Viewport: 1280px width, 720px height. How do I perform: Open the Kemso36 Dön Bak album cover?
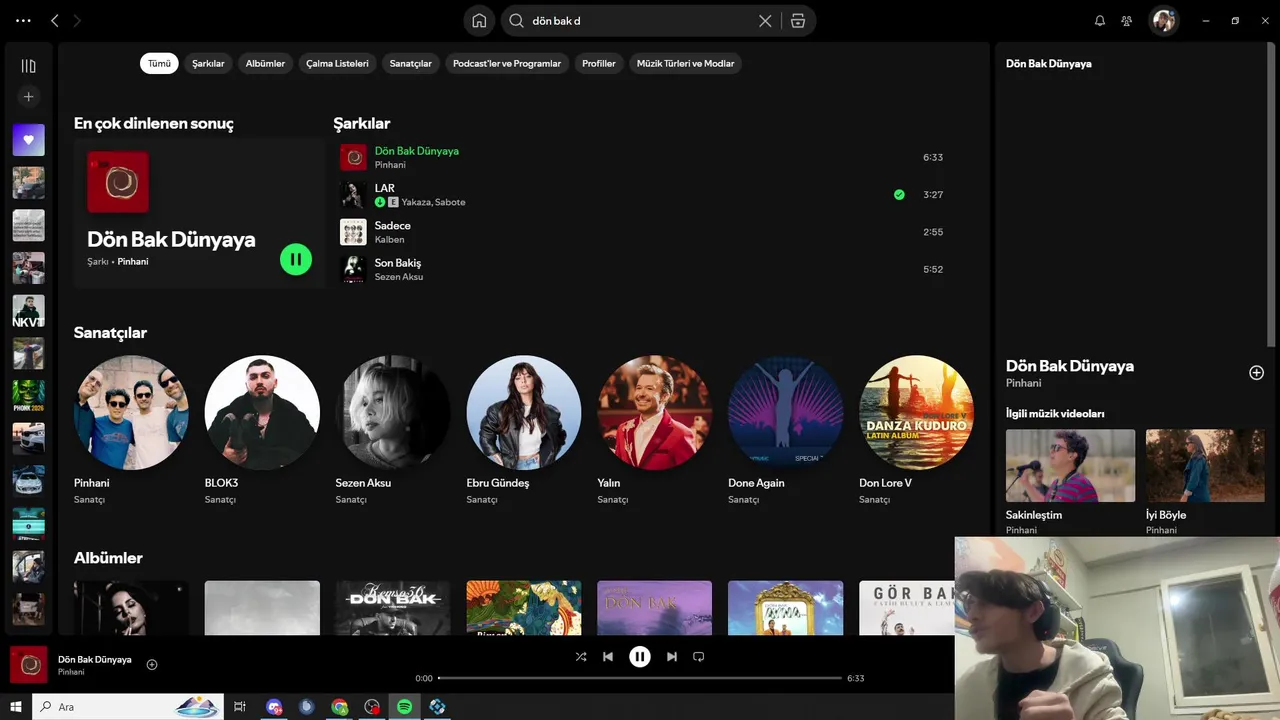point(393,608)
